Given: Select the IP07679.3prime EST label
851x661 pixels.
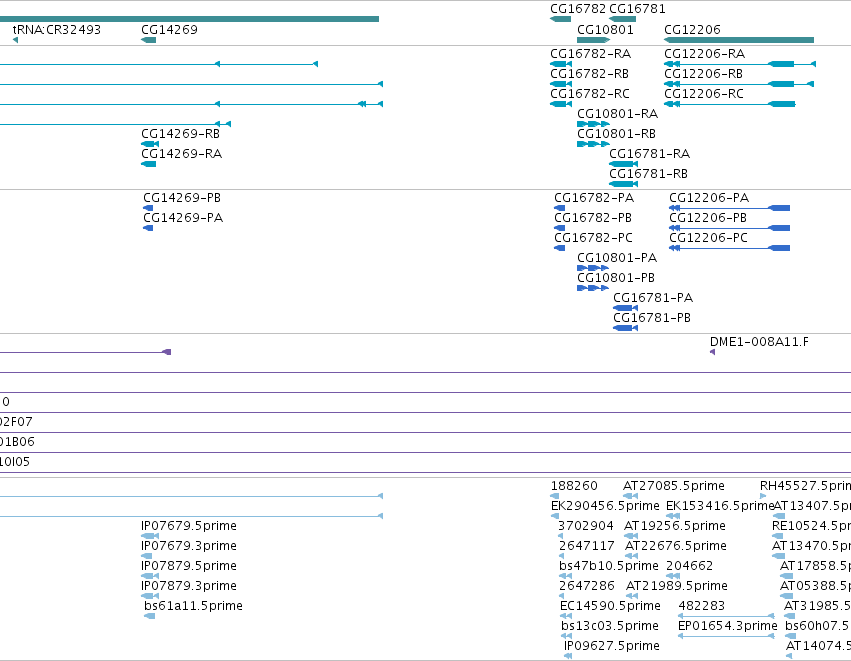Looking at the screenshot, I should pyautogui.click(x=189, y=546).
